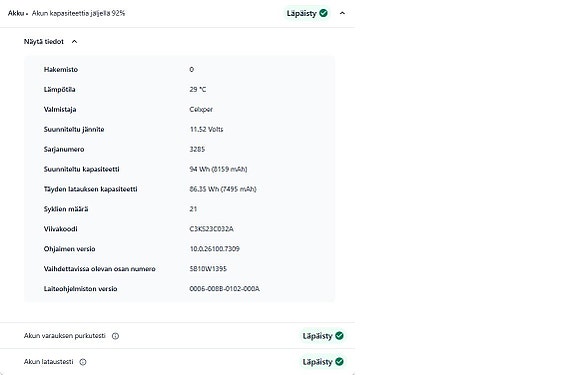Select barcode value C3KS23C032A
The width and height of the screenshot is (575, 375).
click(211, 229)
